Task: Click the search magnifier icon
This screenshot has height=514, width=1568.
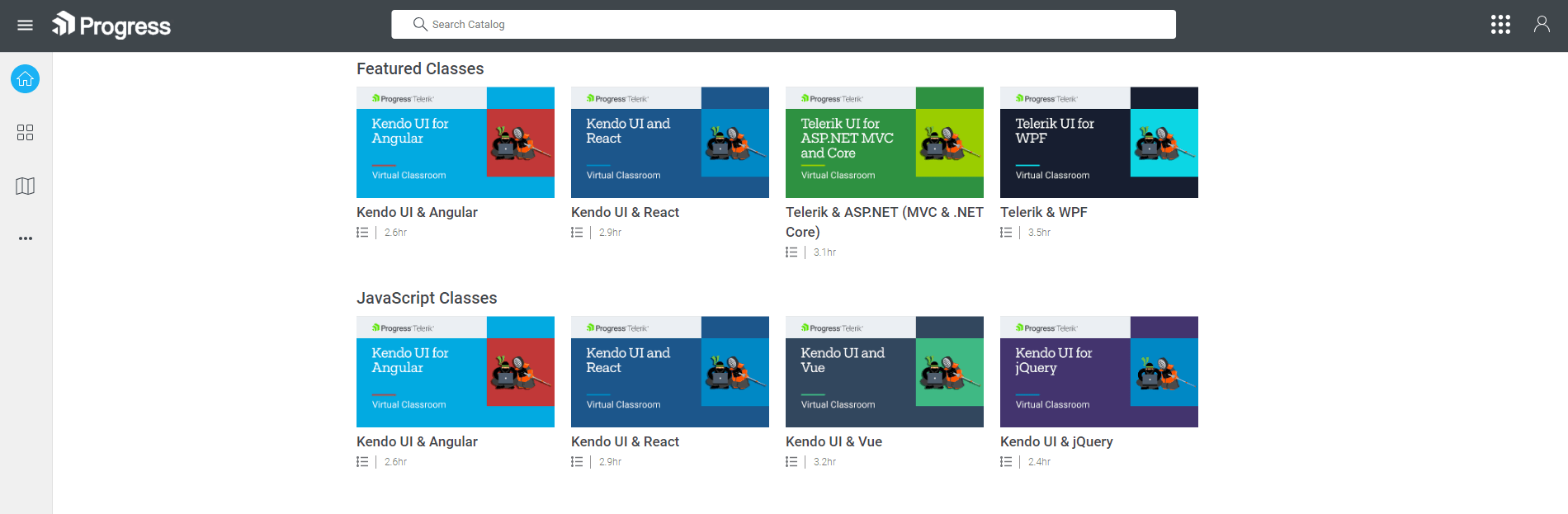Action: click(x=420, y=24)
